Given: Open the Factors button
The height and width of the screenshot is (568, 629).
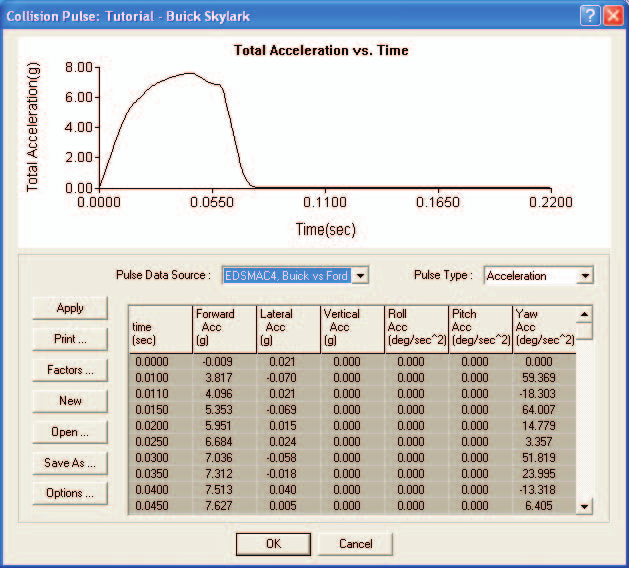Looking at the screenshot, I should pyautogui.click(x=70, y=370).
